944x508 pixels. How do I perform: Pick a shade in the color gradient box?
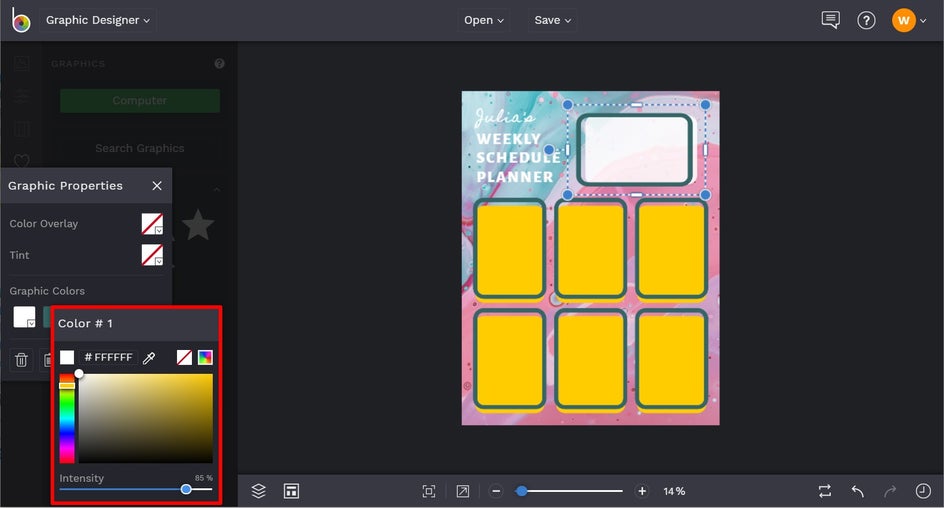(x=146, y=418)
